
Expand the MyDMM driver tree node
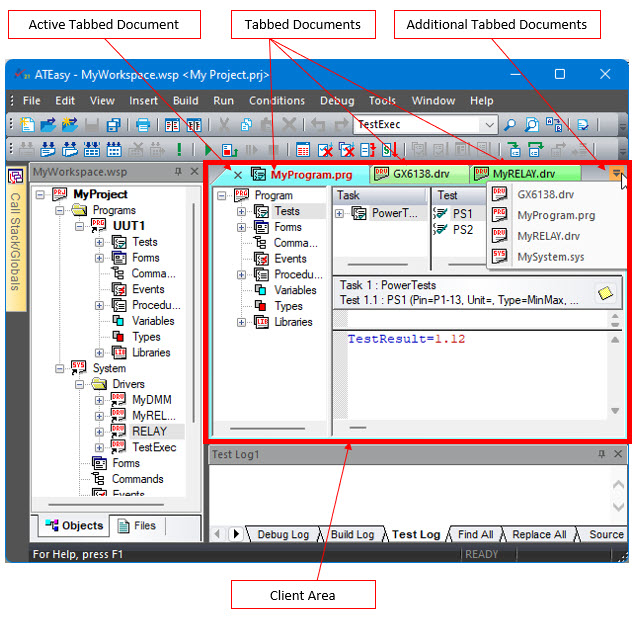pyautogui.click(x=99, y=400)
